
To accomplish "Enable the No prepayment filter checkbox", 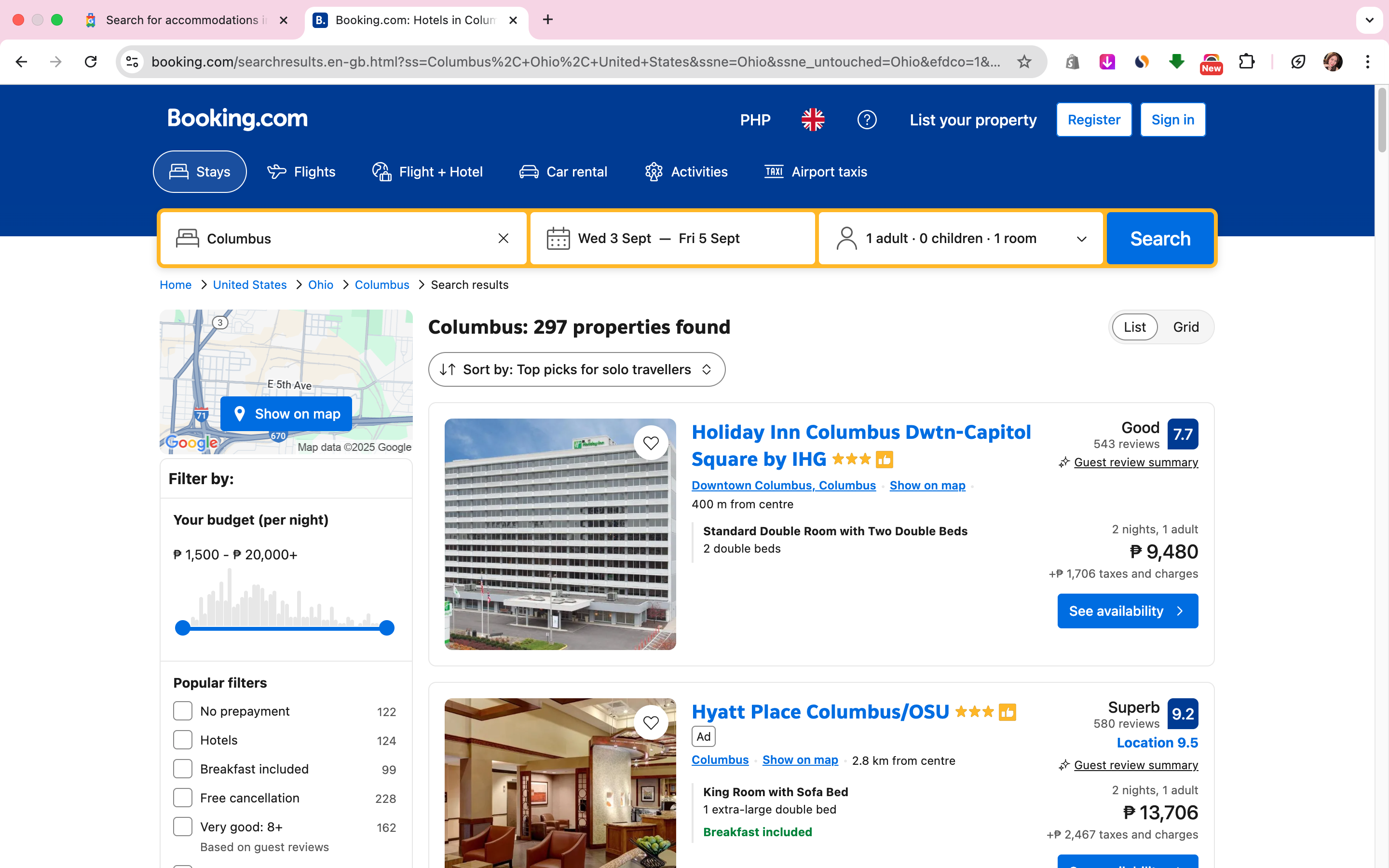I will (182, 711).
